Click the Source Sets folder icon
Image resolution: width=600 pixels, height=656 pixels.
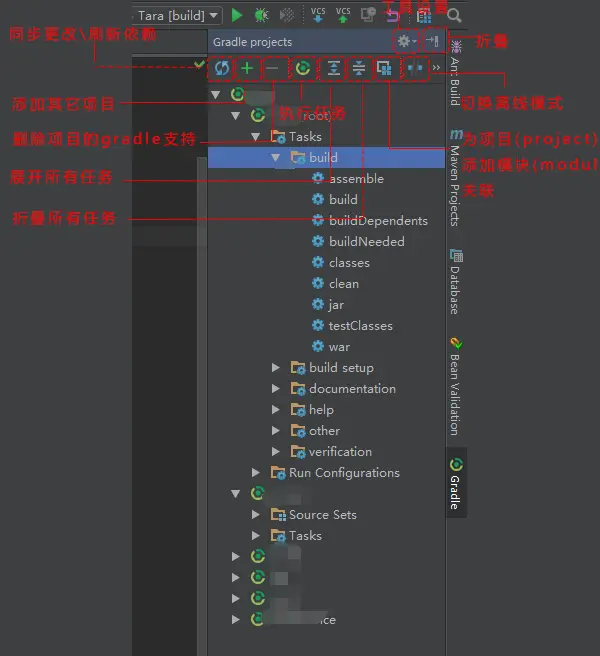[x=278, y=515]
